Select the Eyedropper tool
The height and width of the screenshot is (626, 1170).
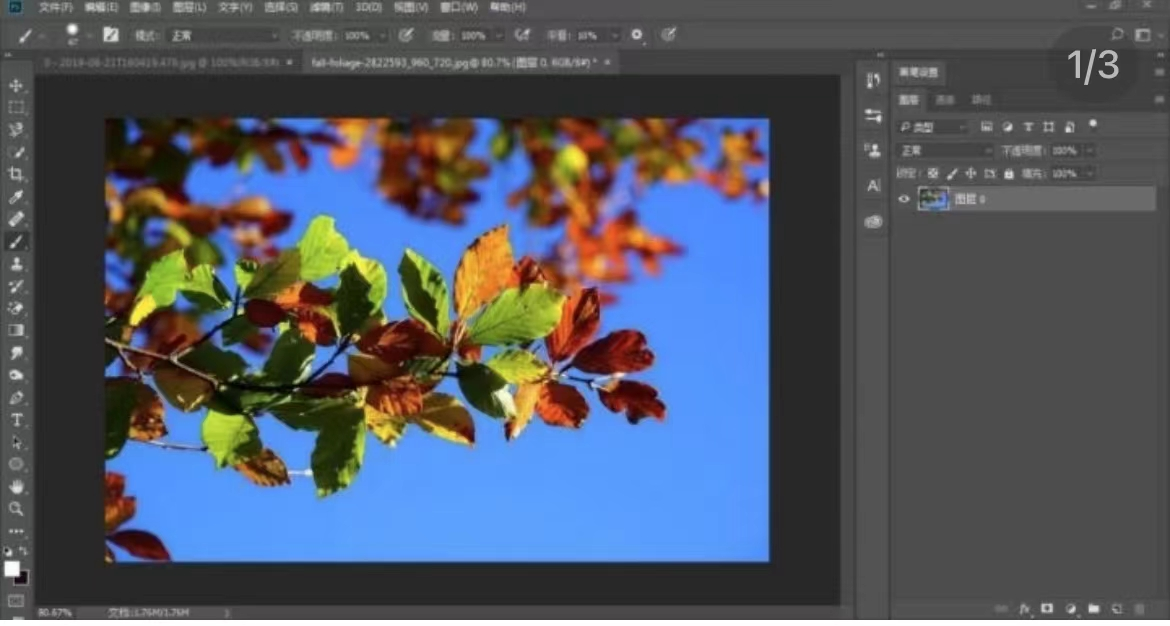pyautogui.click(x=16, y=196)
